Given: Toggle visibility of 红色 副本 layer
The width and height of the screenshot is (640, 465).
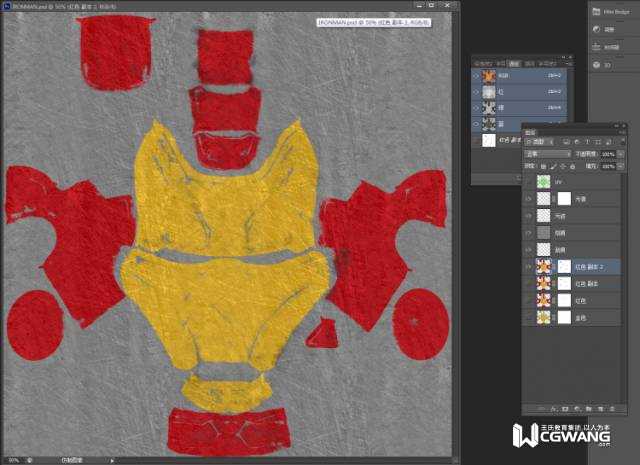Looking at the screenshot, I should pyautogui.click(x=529, y=284).
